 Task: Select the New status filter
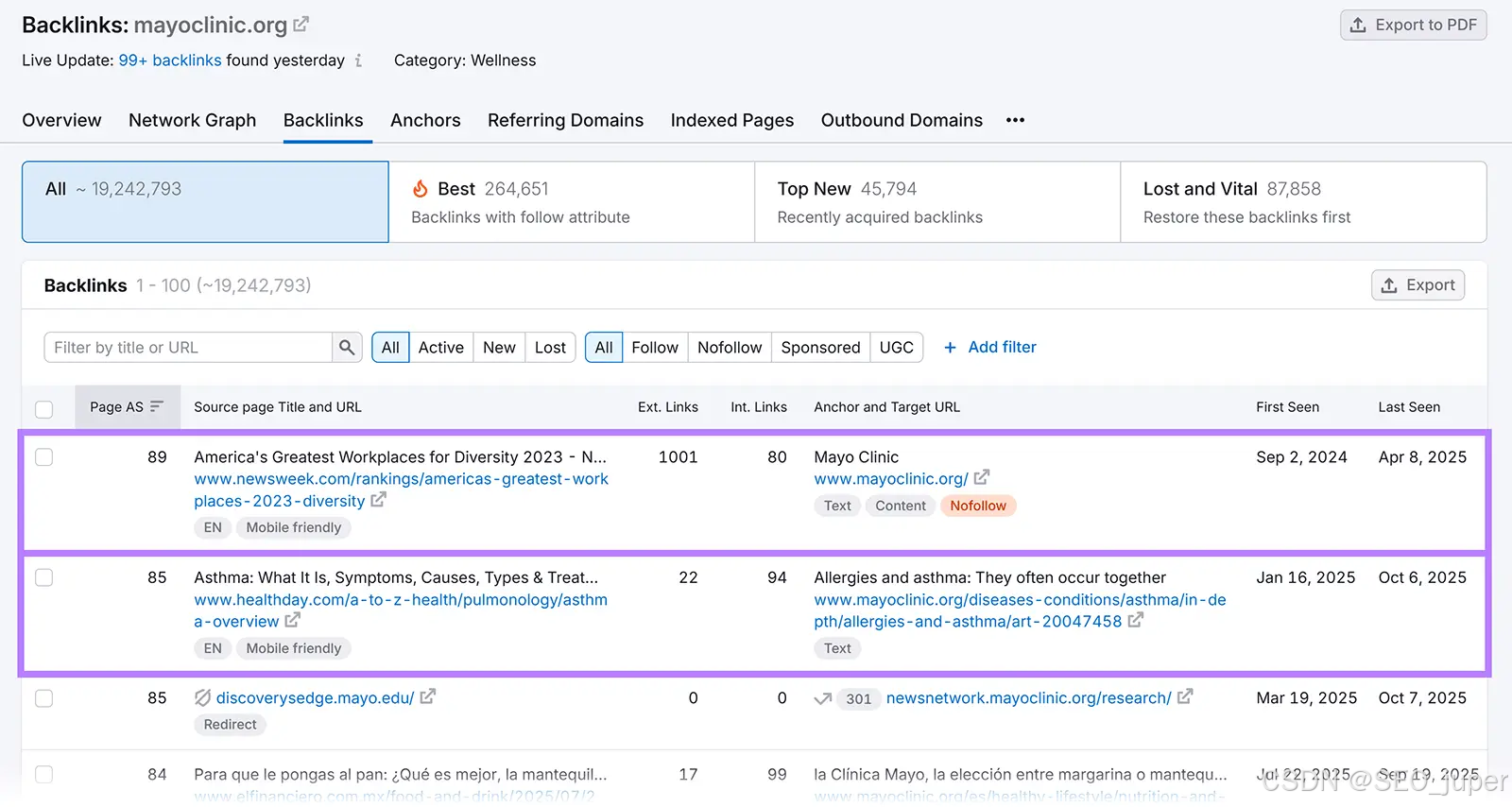[499, 348]
